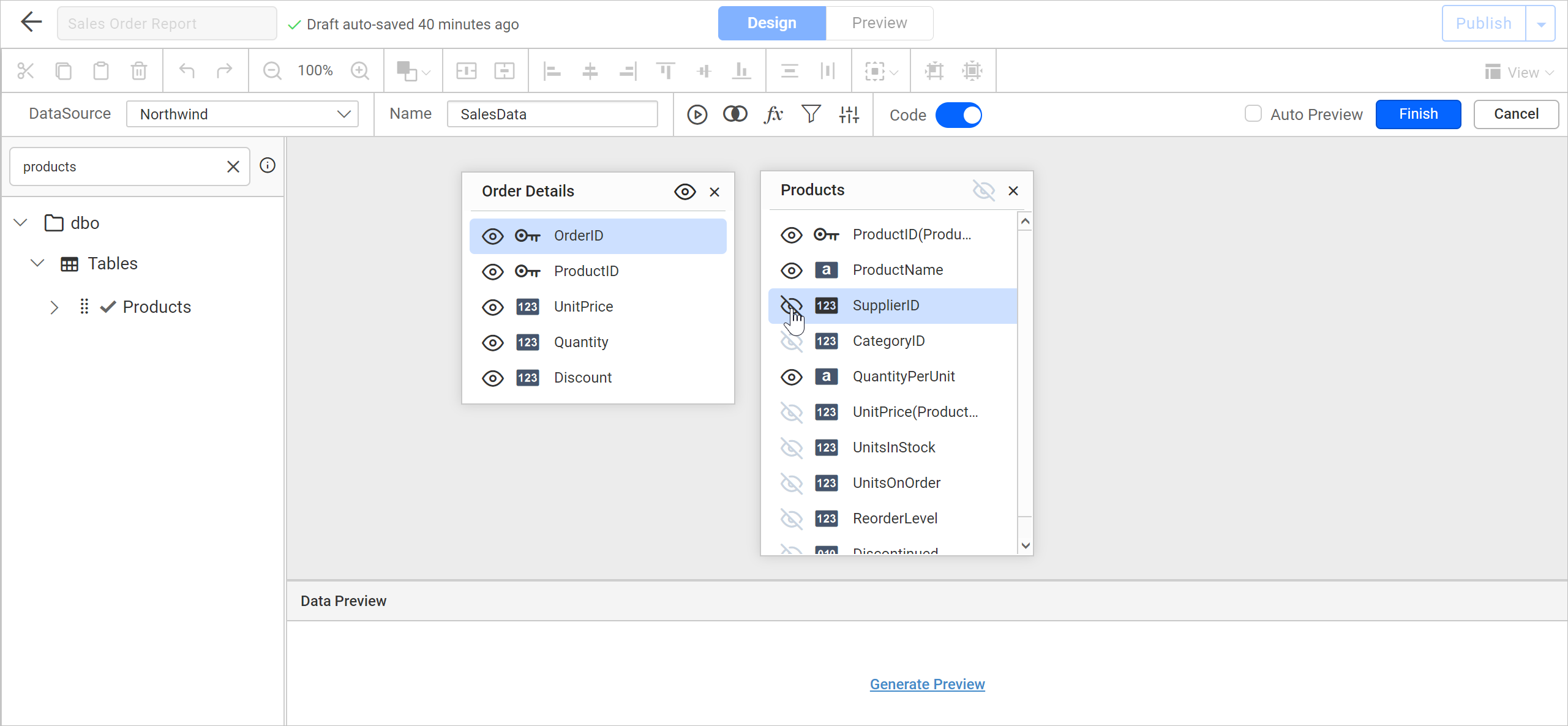Open the DataSource Northwind dropdown
The height and width of the screenshot is (726, 1568).
(x=242, y=114)
